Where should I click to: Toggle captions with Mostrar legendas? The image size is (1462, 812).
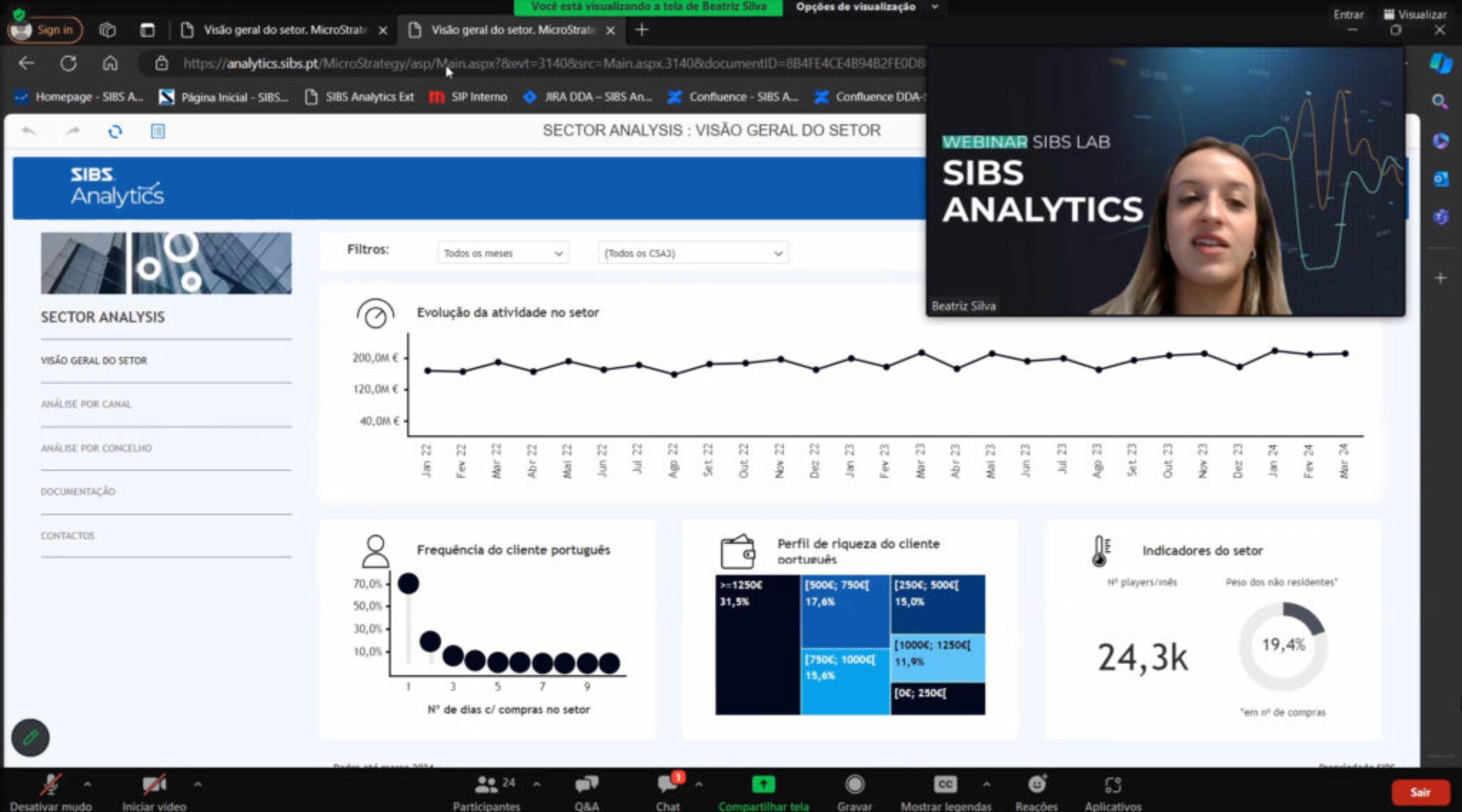945,785
